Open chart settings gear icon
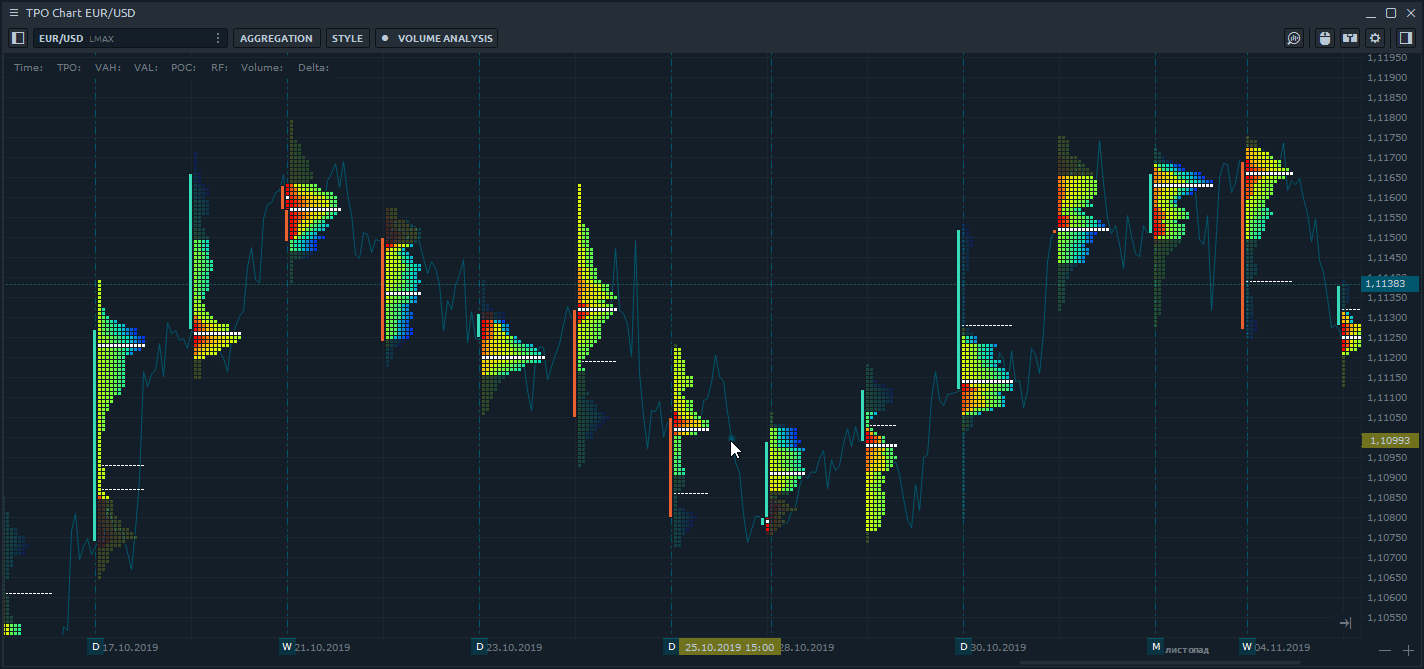The height and width of the screenshot is (669, 1424). [x=1375, y=38]
